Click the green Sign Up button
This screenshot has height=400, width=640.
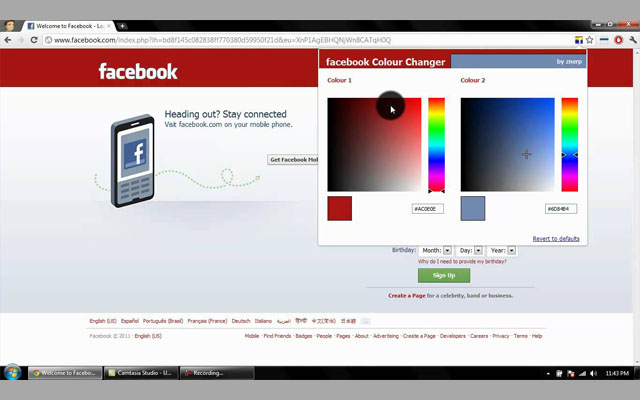443,275
